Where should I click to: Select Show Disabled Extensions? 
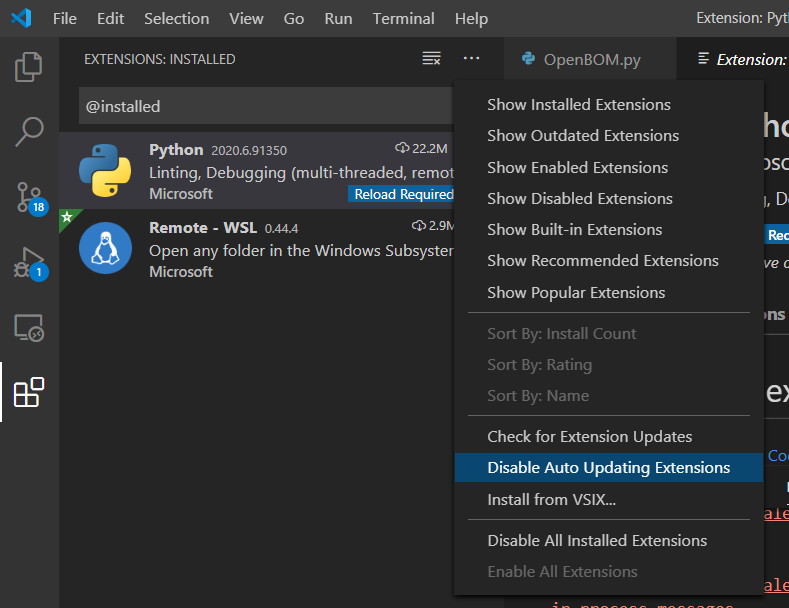coord(609,199)
